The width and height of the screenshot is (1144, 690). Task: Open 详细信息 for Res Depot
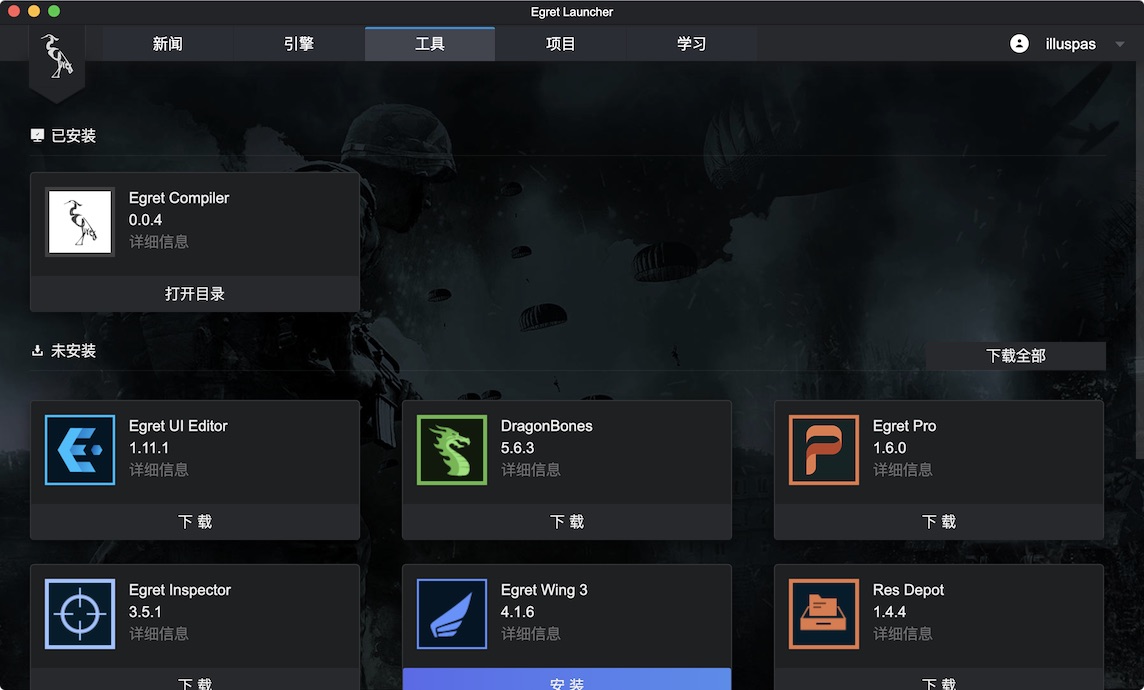pos(903,634)
